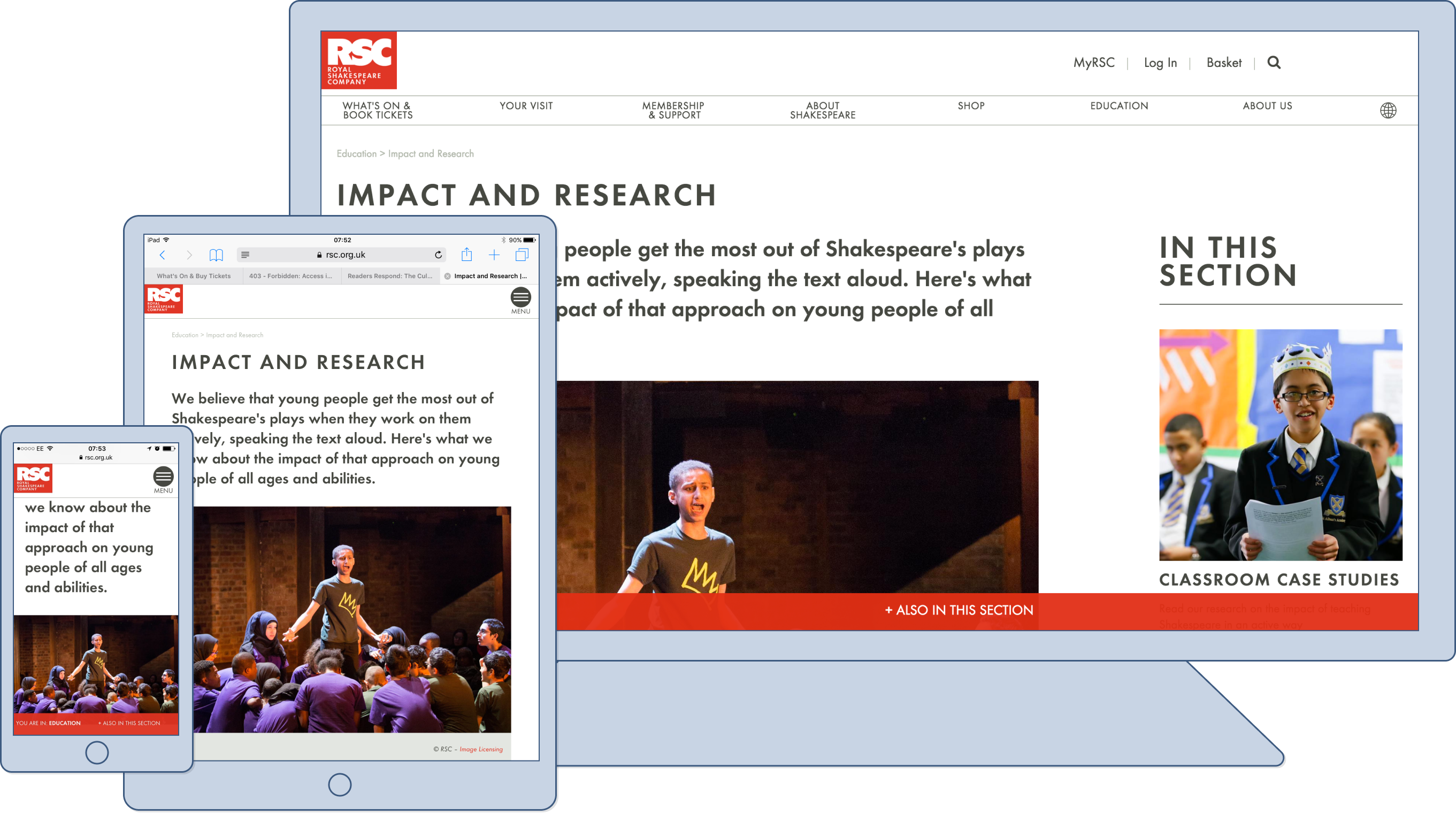Viewport: 1456px width, 815px height.
Task: Tap the share icon in iPad Safari
Action: 466,255
